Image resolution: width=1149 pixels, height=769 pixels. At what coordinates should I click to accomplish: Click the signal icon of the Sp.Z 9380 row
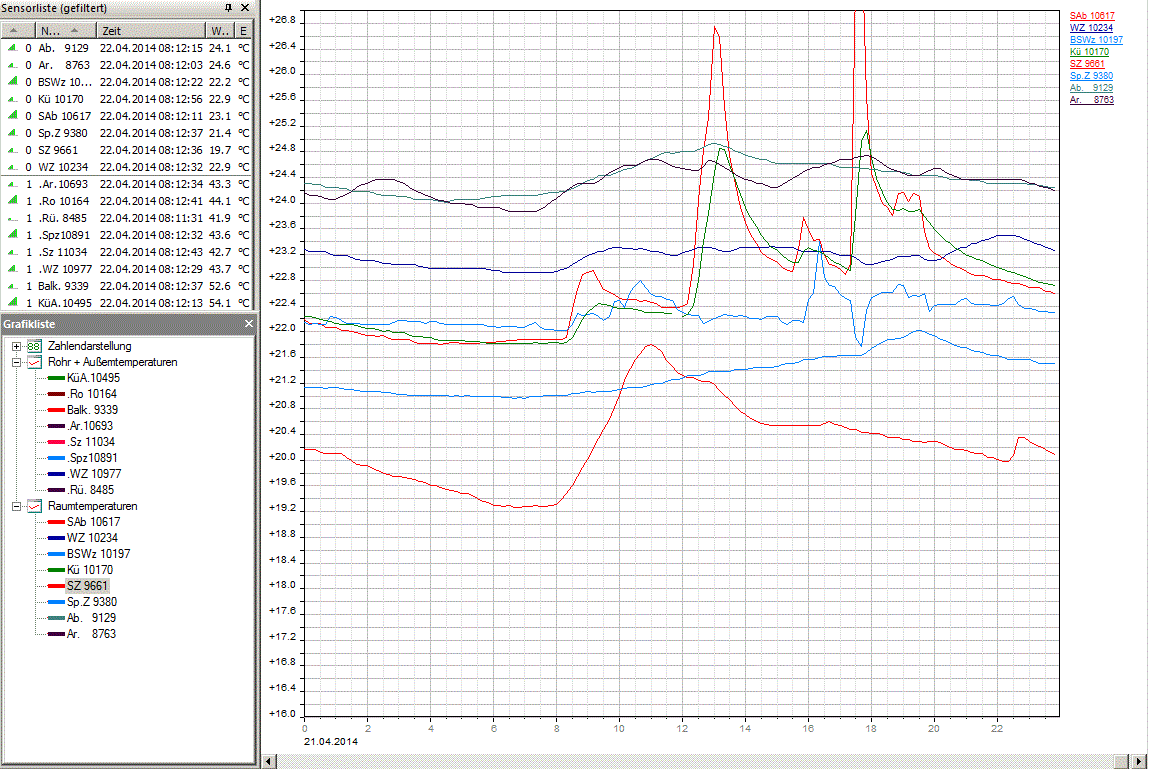(12, 133)
